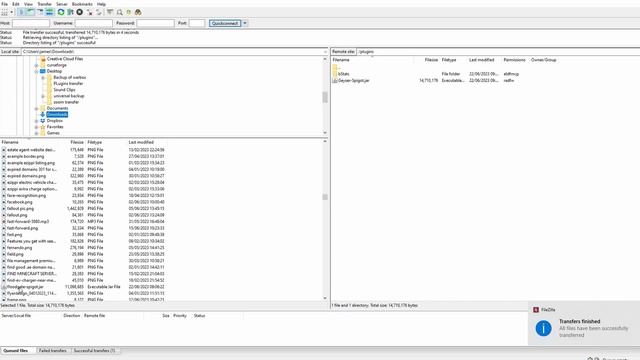This screenshot has width=640, height=360.
Task: Open the Site Manager icon
Action: [x=4, y=12]
